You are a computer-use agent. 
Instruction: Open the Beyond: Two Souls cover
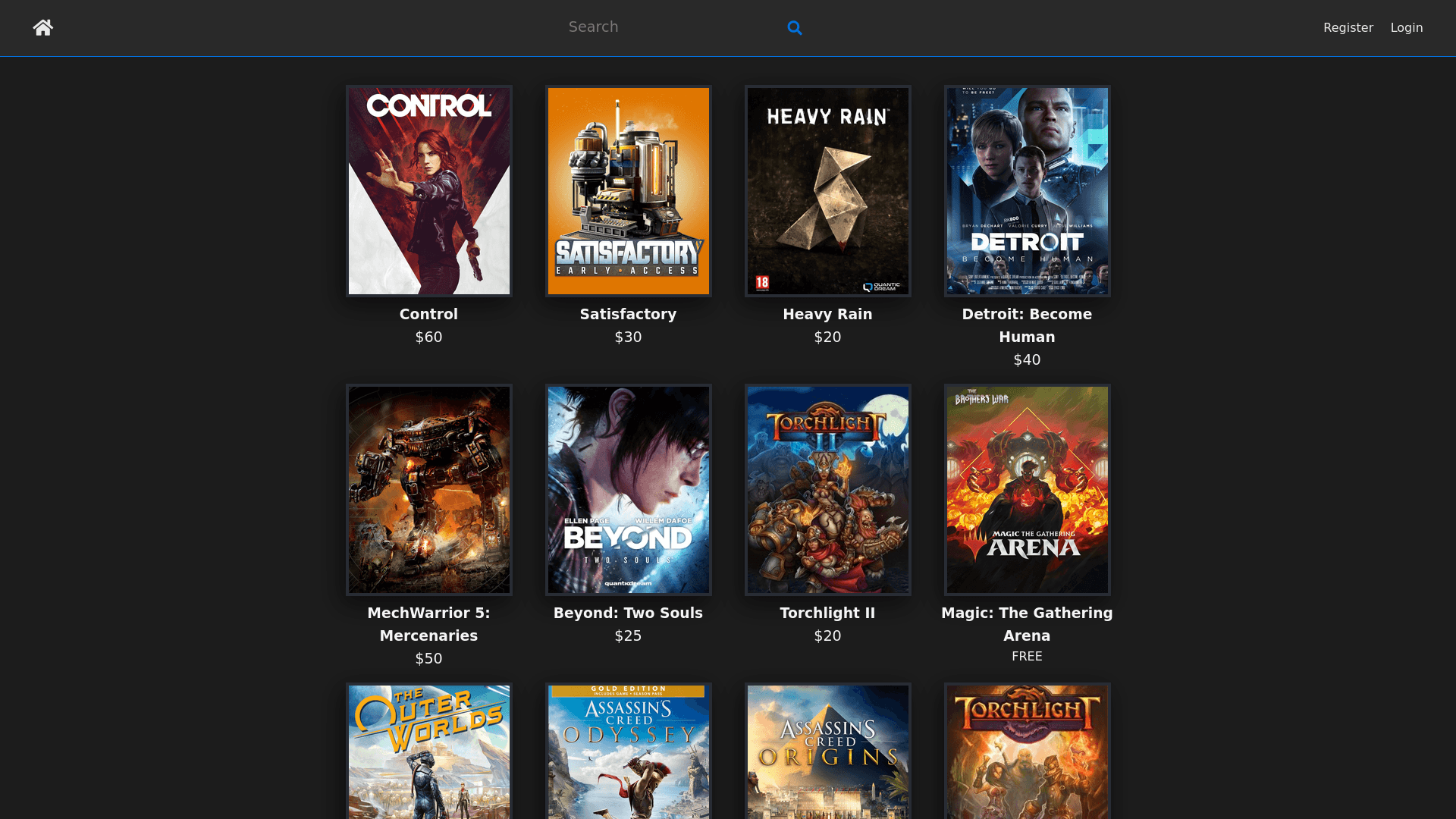point(628,489)
